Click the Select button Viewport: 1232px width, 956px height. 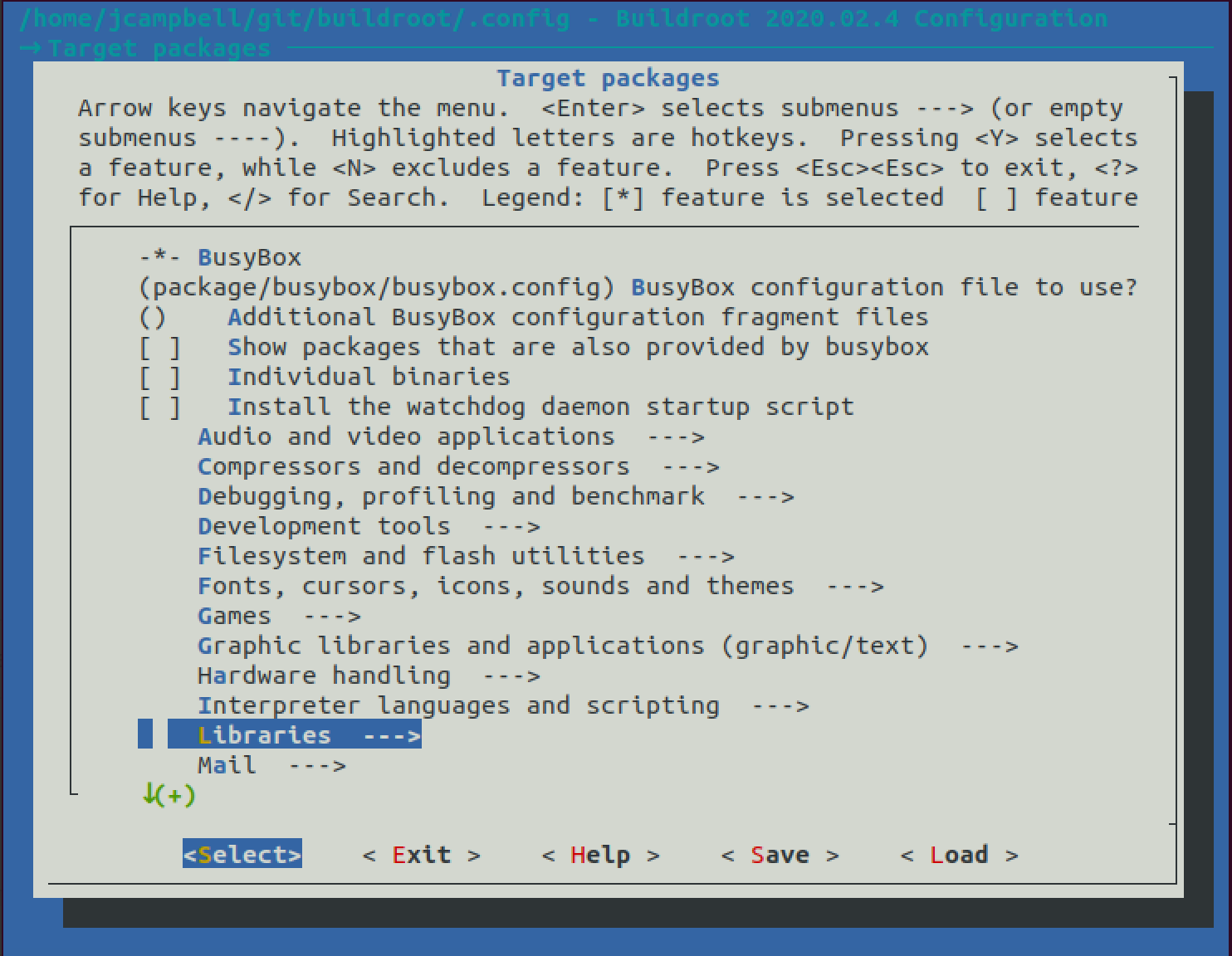242,855
